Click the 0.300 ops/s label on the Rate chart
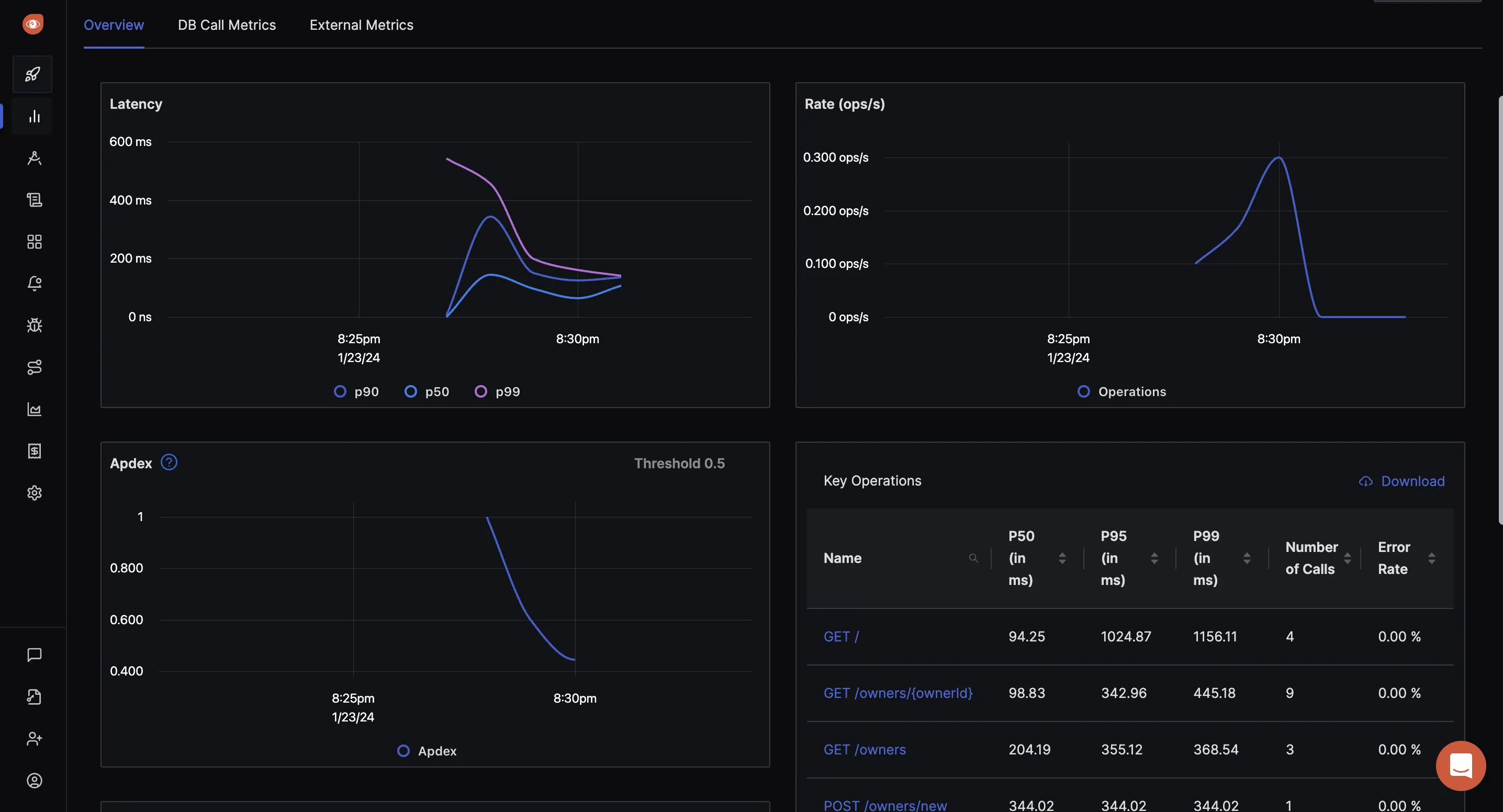 pyautogui.click(x=836, y=157)
